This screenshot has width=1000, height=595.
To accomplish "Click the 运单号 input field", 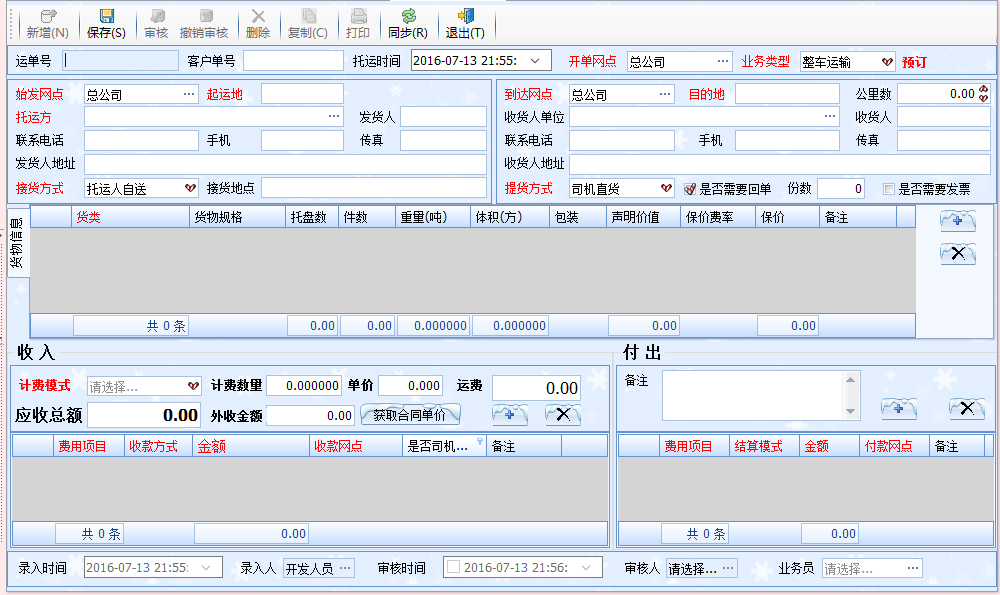I will pos(120,61).
